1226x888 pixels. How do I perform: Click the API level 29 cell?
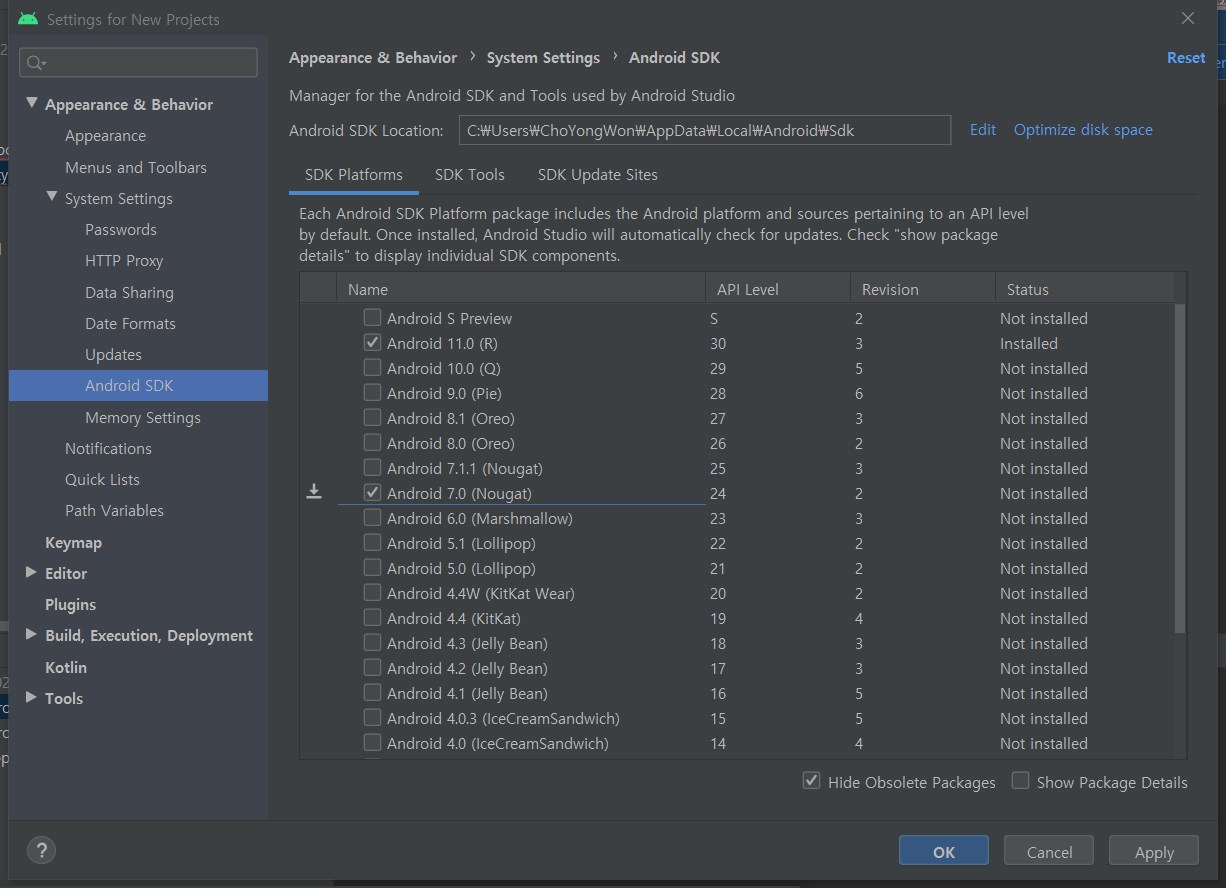(x=718, y=368)
